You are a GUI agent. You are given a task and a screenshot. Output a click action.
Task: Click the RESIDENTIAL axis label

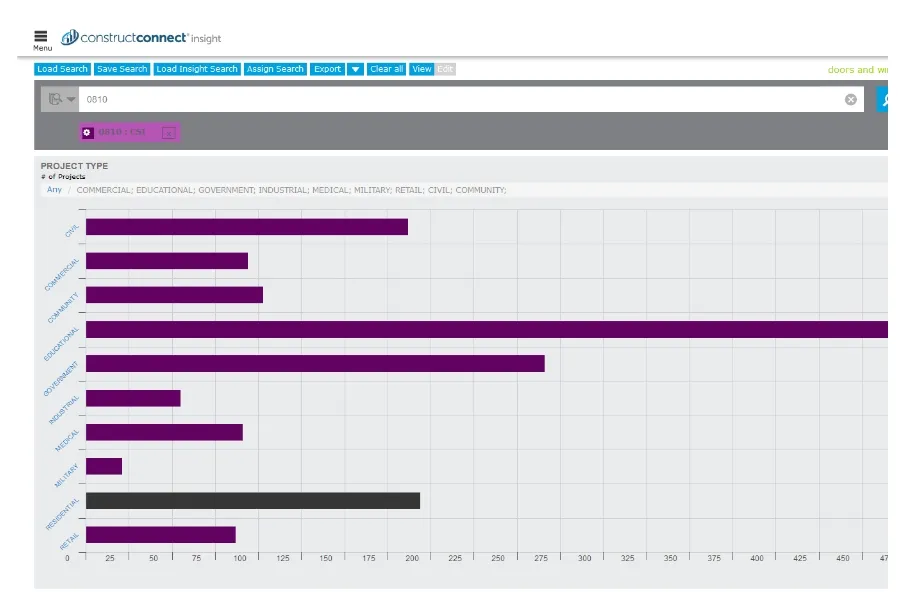62,514
